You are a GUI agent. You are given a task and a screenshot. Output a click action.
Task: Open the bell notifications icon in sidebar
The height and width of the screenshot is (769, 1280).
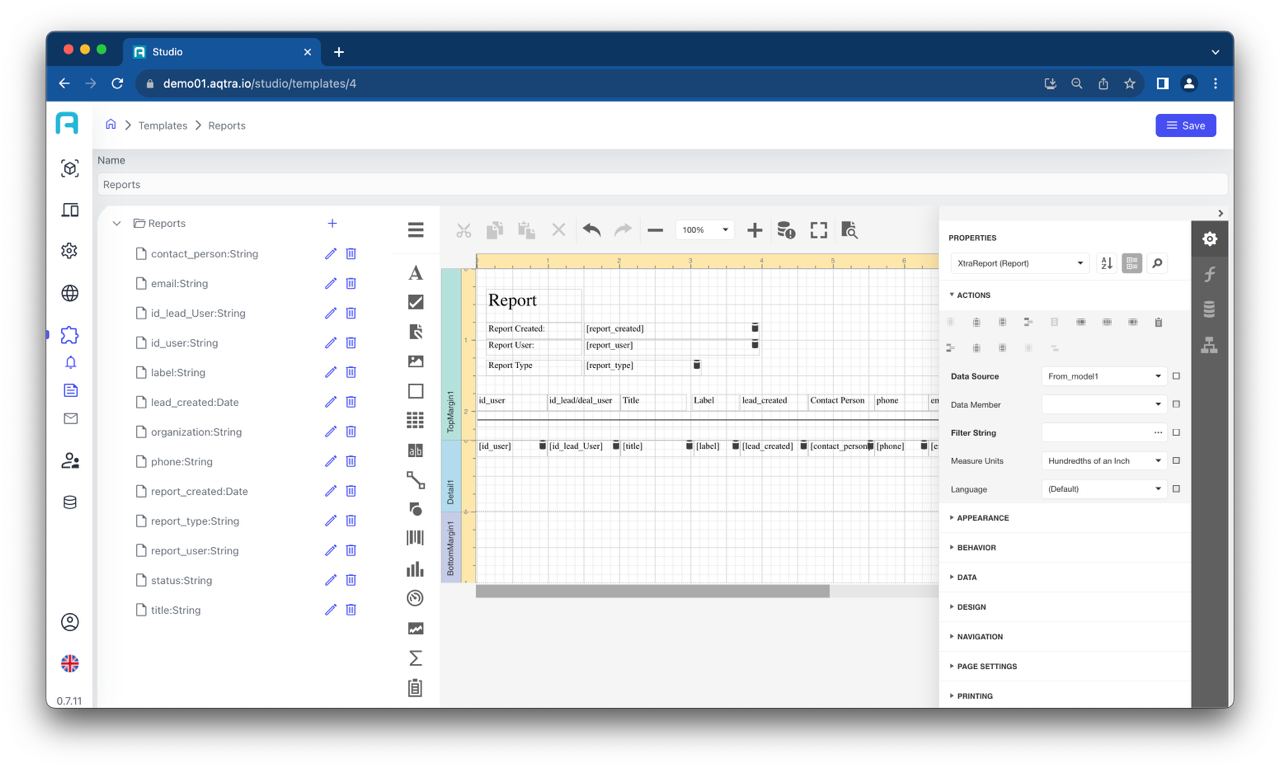tap(70, 362)
